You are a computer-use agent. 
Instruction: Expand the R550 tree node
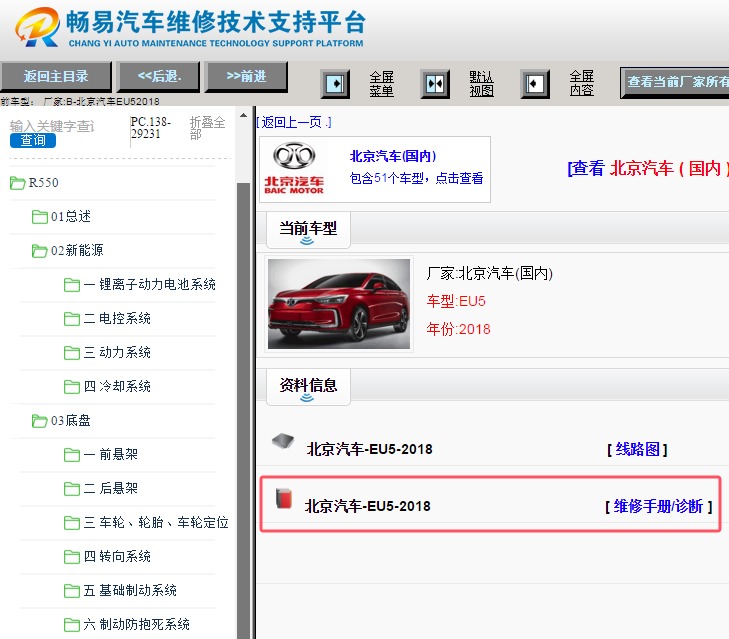pos(43,183)
